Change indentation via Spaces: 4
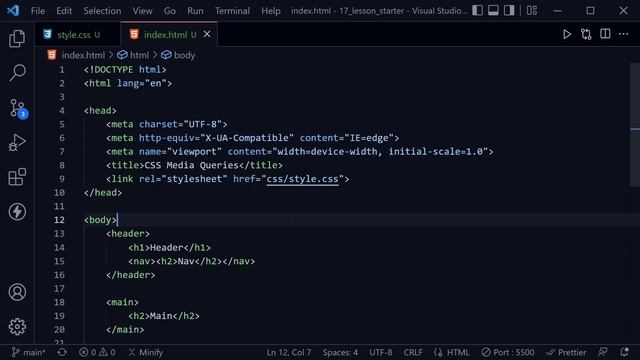Screen dimensions: 640x360 (x=340, y=352)
